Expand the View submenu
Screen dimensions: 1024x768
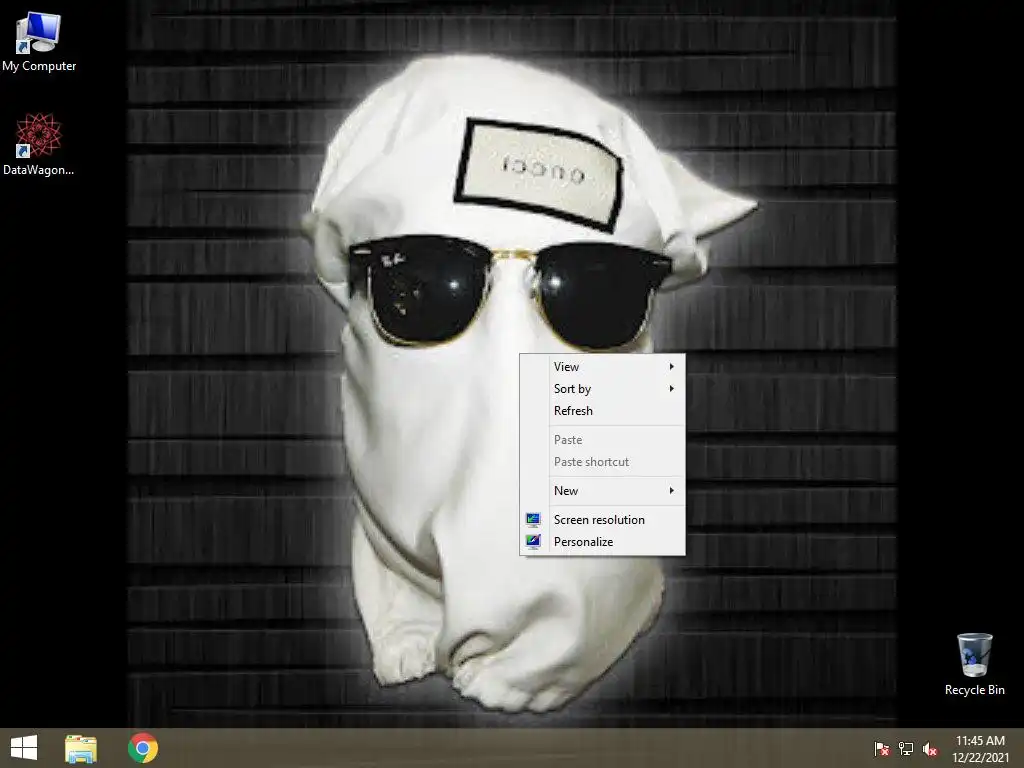603,367
